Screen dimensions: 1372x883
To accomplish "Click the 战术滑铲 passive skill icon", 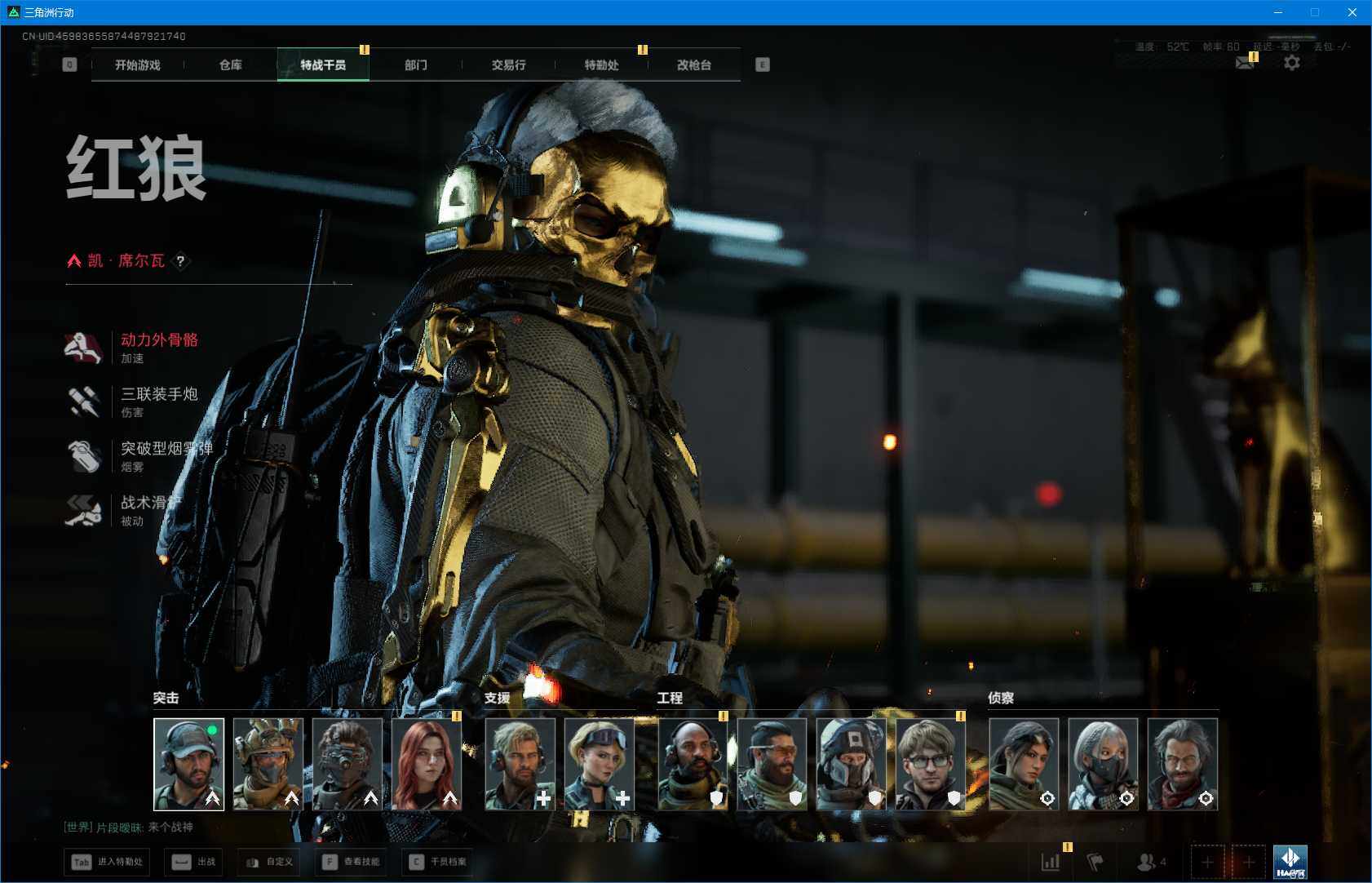I will pos(82,511).
